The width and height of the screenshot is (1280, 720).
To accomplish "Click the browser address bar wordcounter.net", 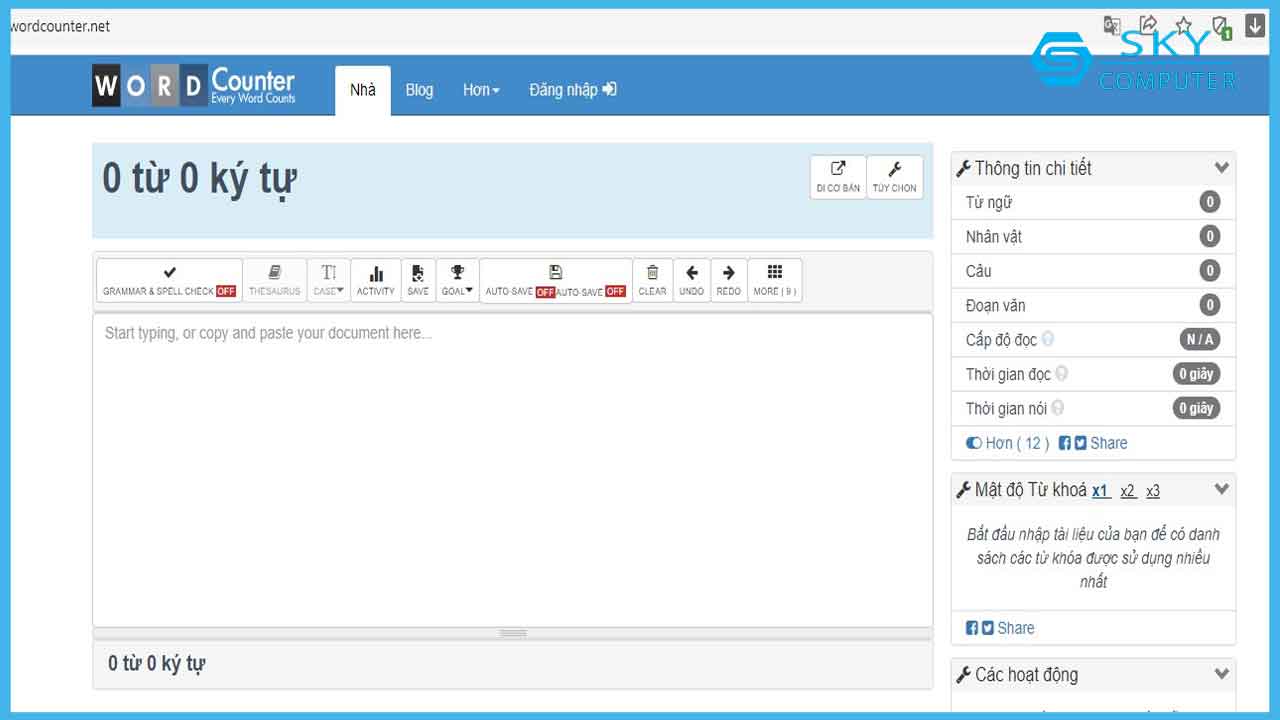I will [60, 26].
